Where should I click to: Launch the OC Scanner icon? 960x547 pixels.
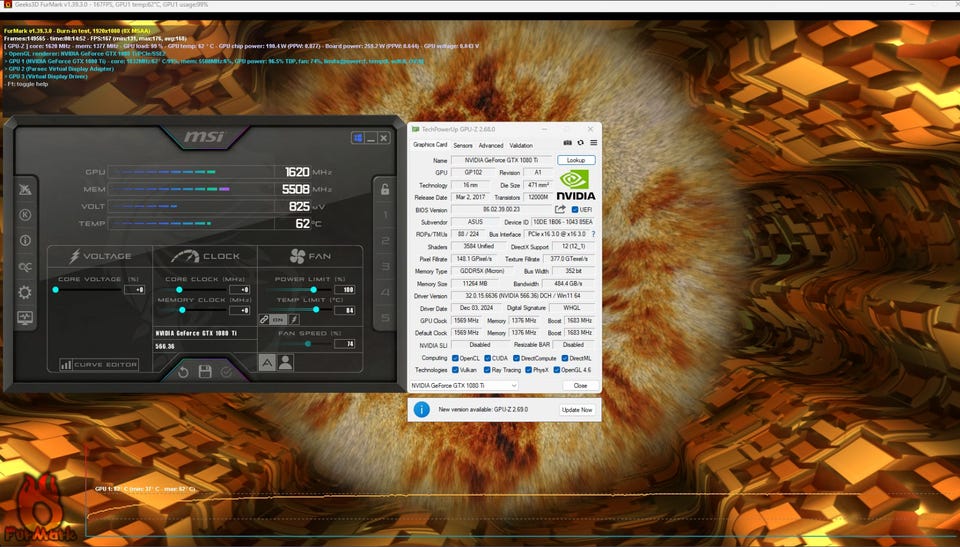[25, 266]
